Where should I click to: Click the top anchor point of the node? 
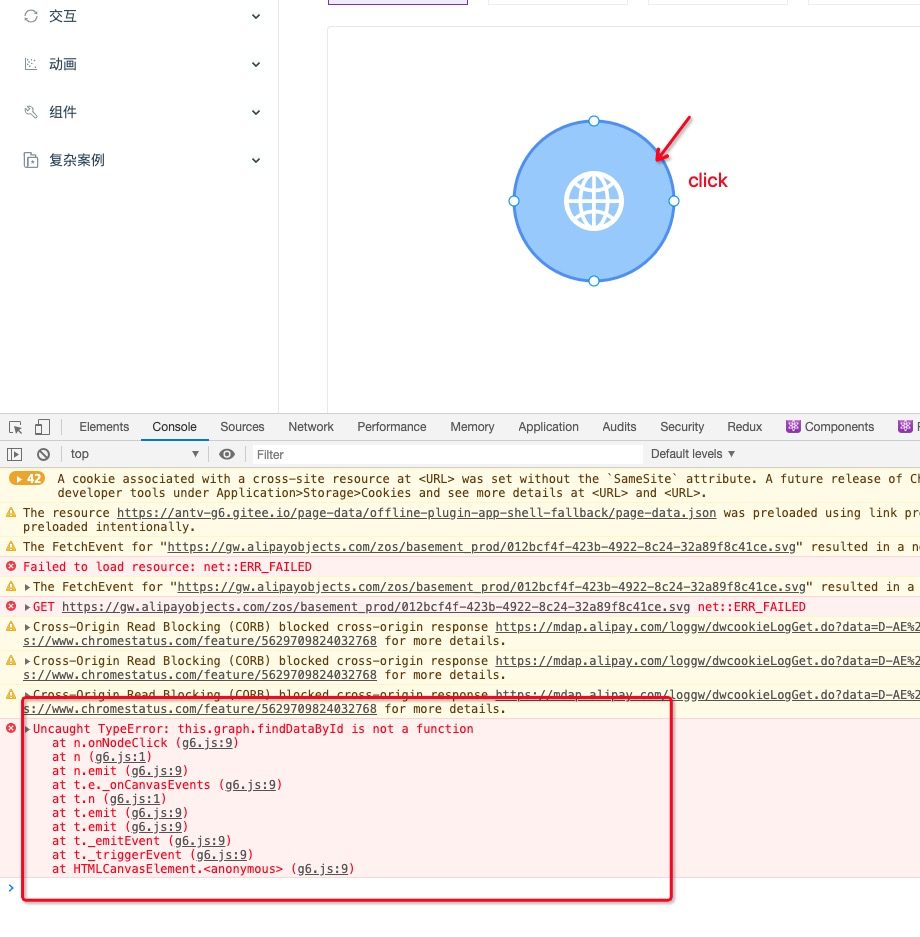pyautogui.click(x=594, y=121)
